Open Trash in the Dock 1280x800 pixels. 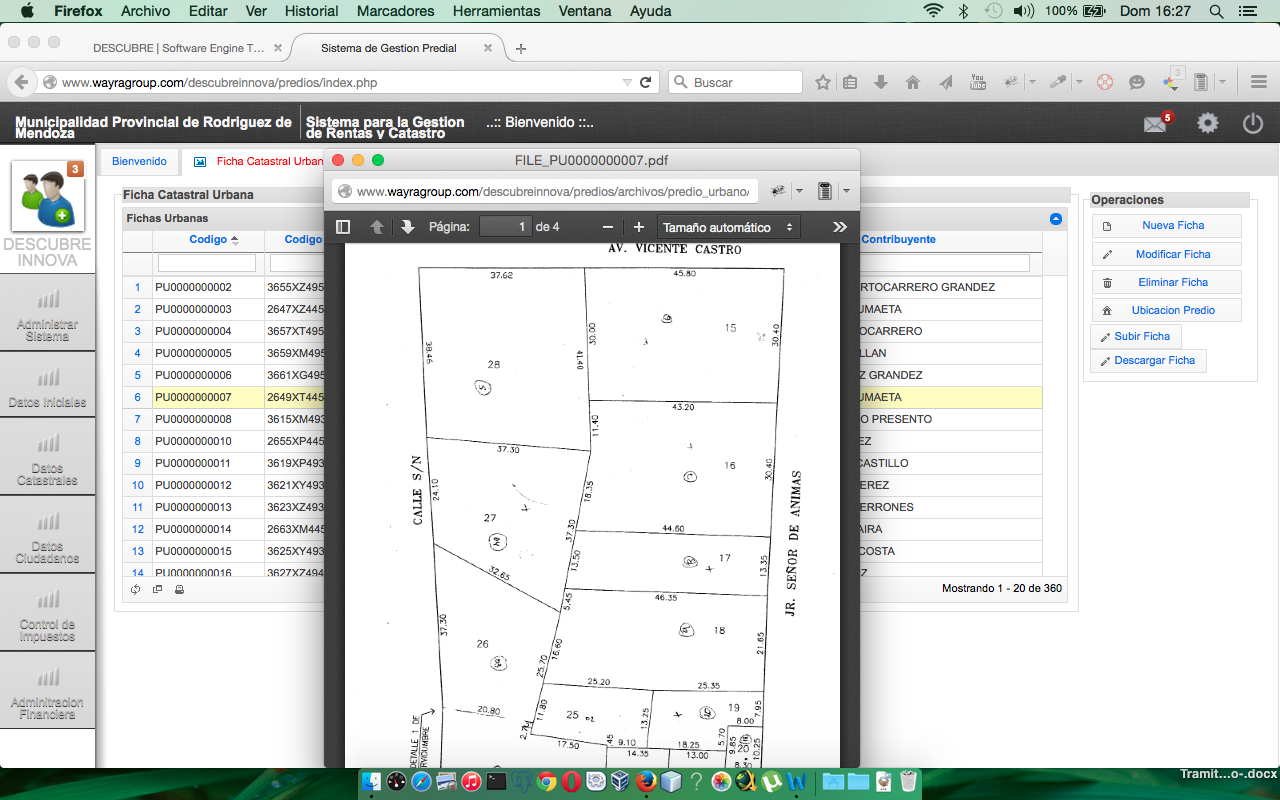908,782
